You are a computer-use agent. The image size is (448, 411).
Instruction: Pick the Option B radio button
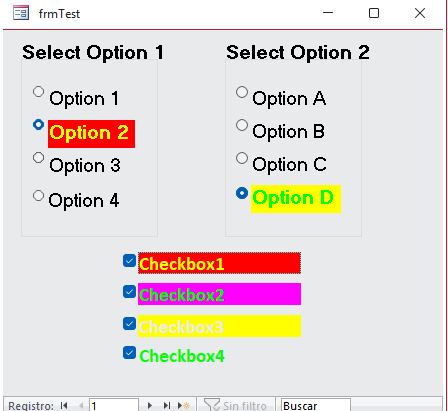[242, 125]
